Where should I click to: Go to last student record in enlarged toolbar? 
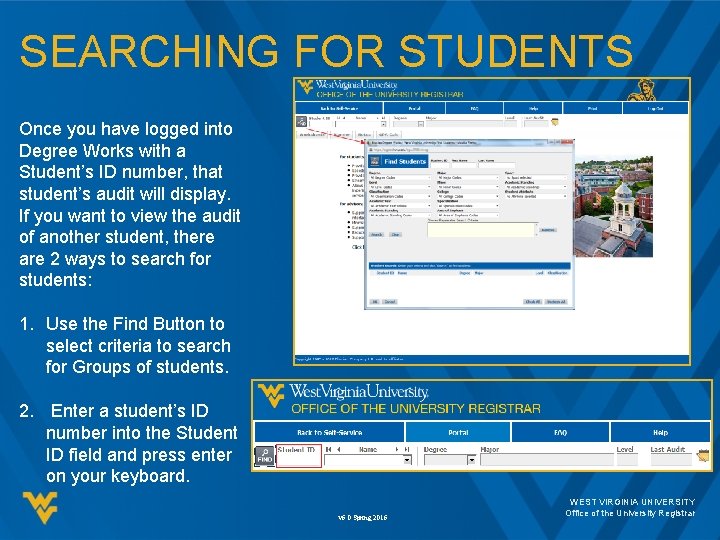pyautogui.click(x=406, y=449)
